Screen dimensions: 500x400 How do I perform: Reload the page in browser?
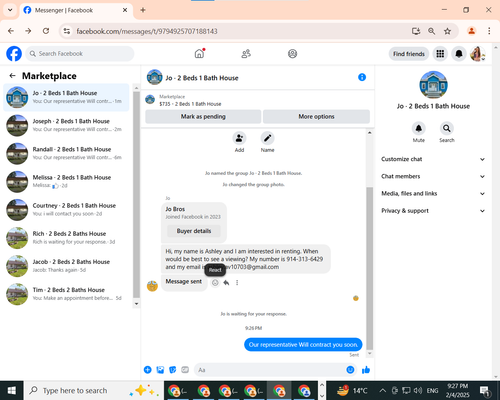click(46, 31)
